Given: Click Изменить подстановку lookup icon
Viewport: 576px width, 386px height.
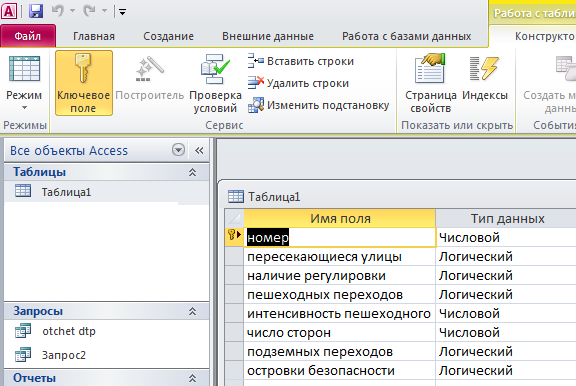Looking at the screenshot, I should (x=256, y=105).
